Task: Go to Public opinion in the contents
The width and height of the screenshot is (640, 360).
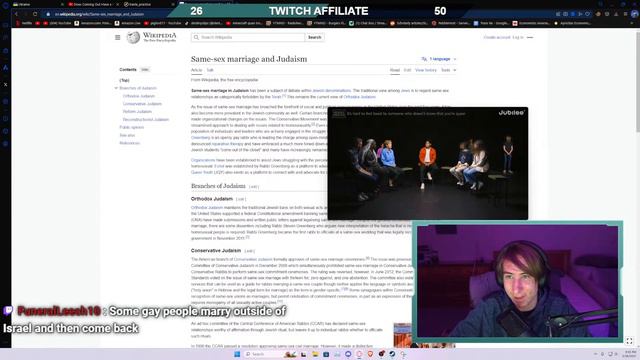Action: (x=131, y=127)
